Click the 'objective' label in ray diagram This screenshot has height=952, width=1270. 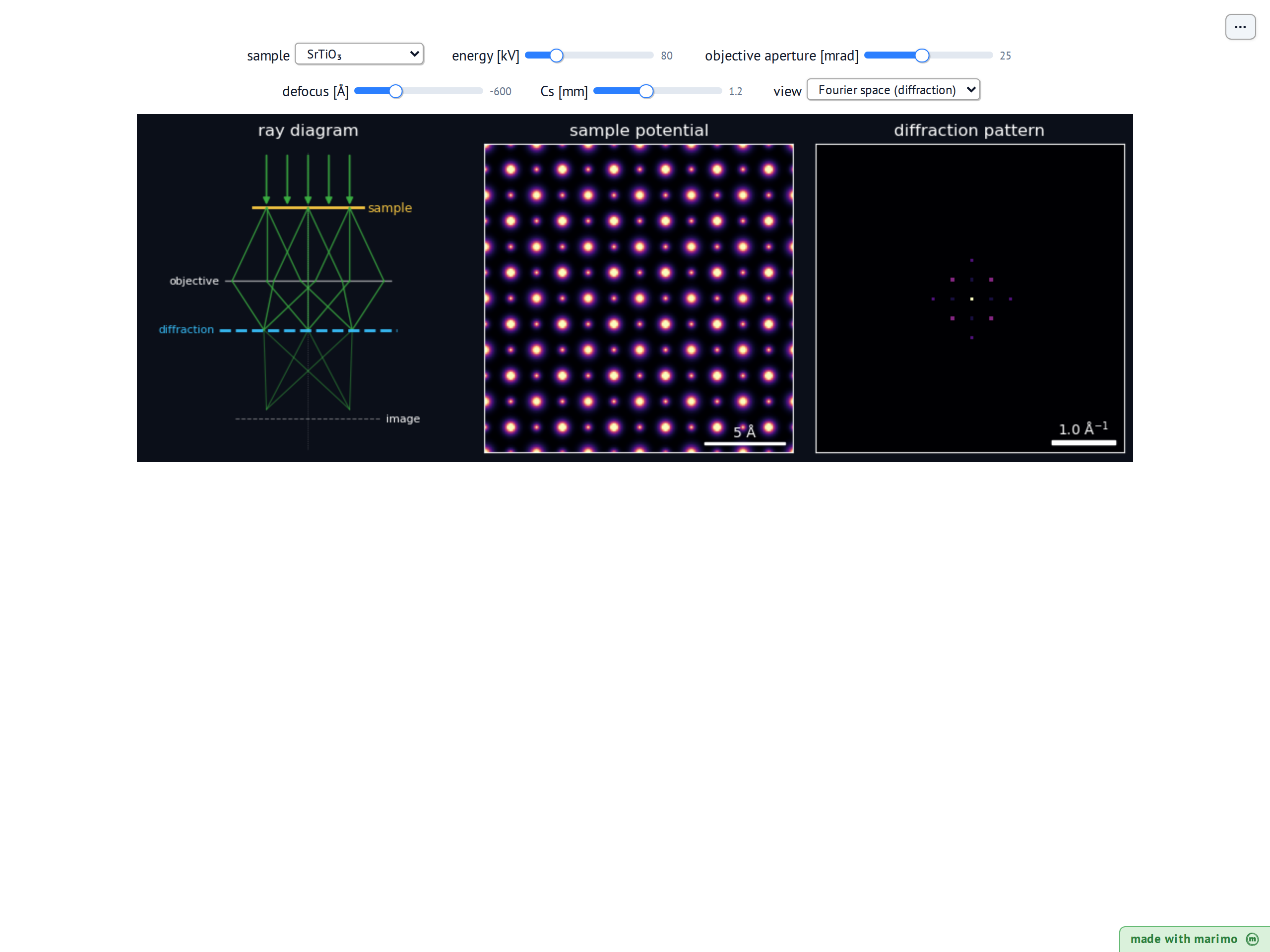(x=194, y=281)
